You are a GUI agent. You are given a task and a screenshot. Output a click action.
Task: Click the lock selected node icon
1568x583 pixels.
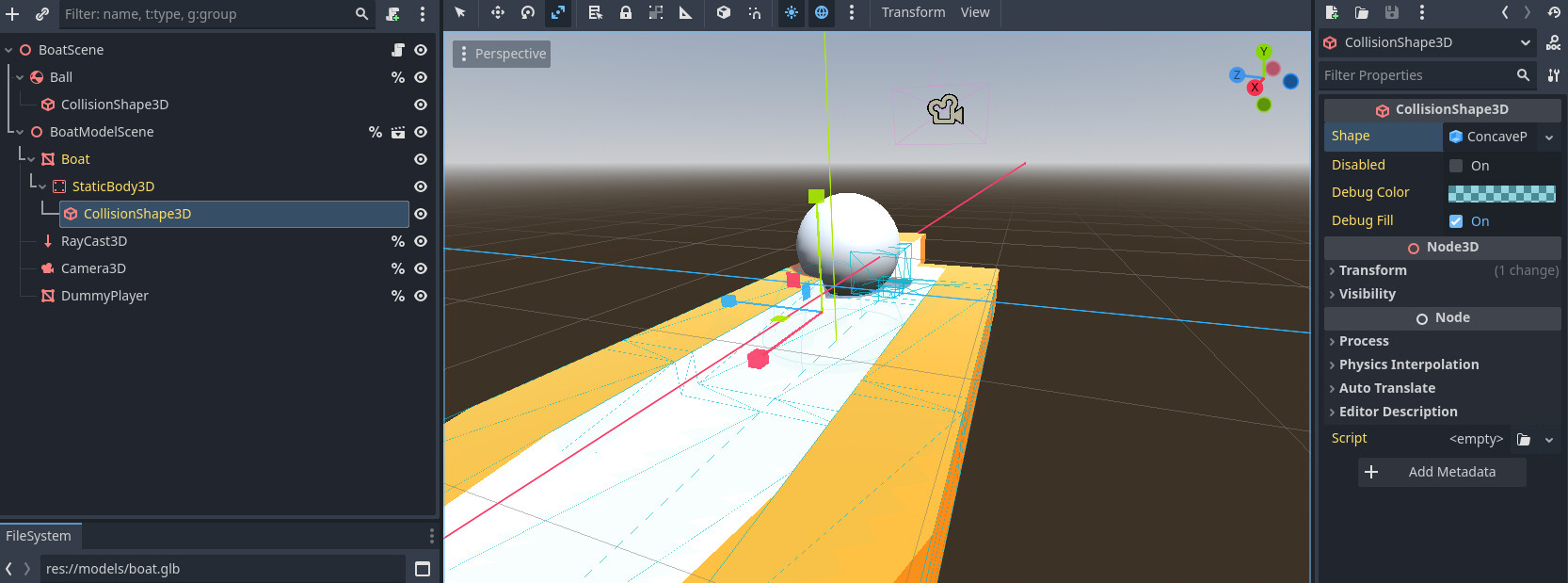pos(626,12)
